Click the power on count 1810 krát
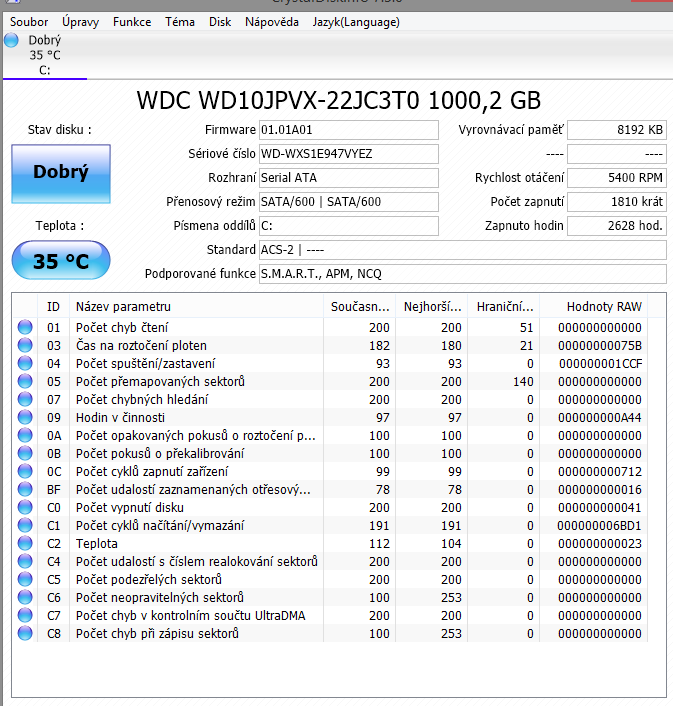The image size is (673, 706). [x=617, y=202]
